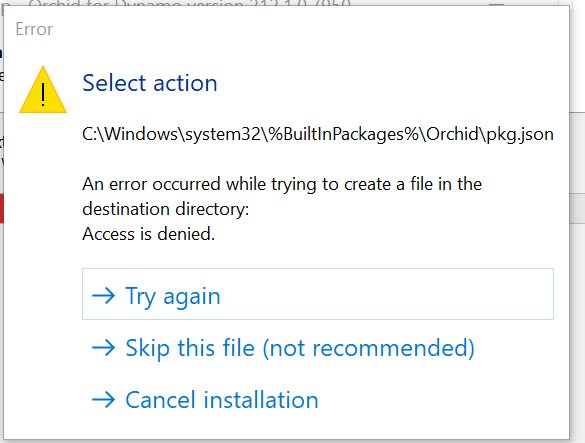Click the arrow icon beside Cancel installation
The width and height of the screenshot is (585, 443).
pyautogui.click(x=103, y=400)
